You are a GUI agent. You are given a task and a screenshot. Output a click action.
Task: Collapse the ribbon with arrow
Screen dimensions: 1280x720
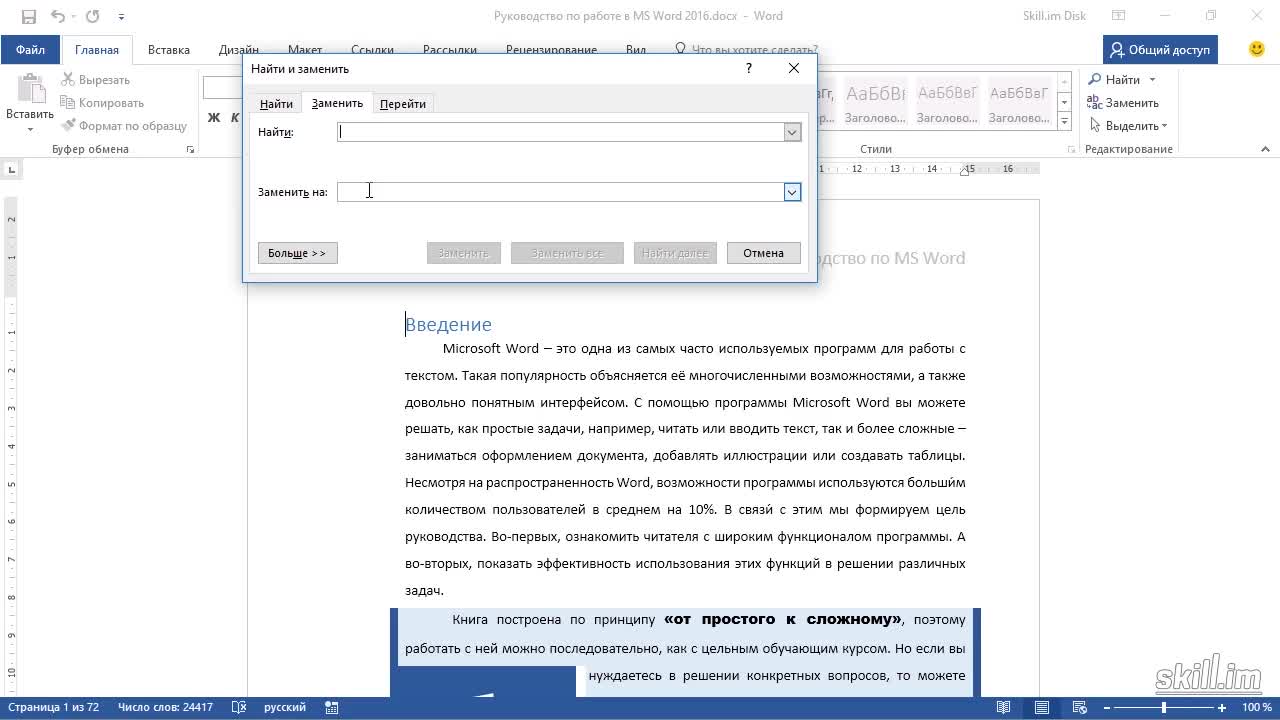pyautogui.click(x=1265, y=149)
